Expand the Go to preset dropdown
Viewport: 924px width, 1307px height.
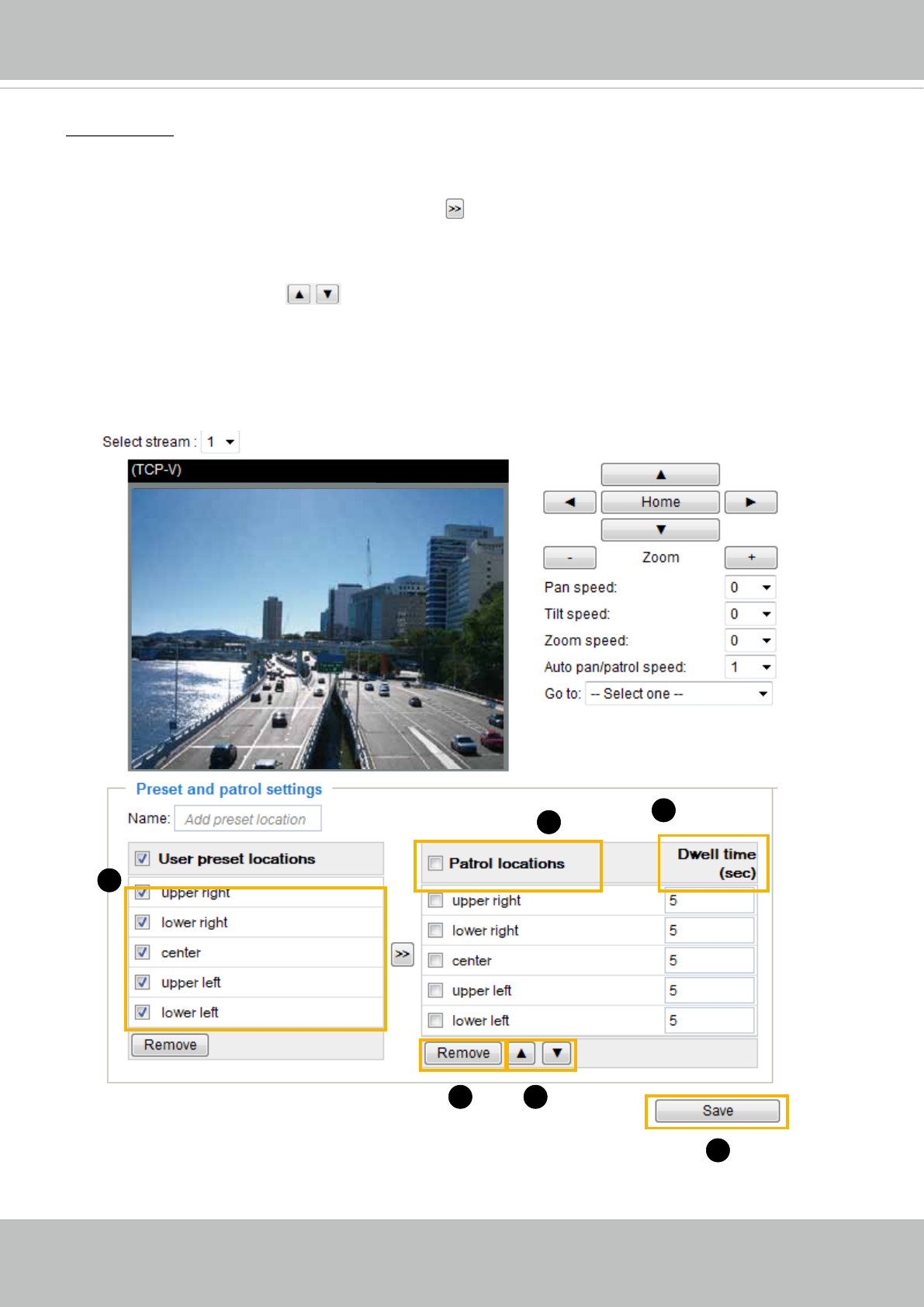point(678,694)
